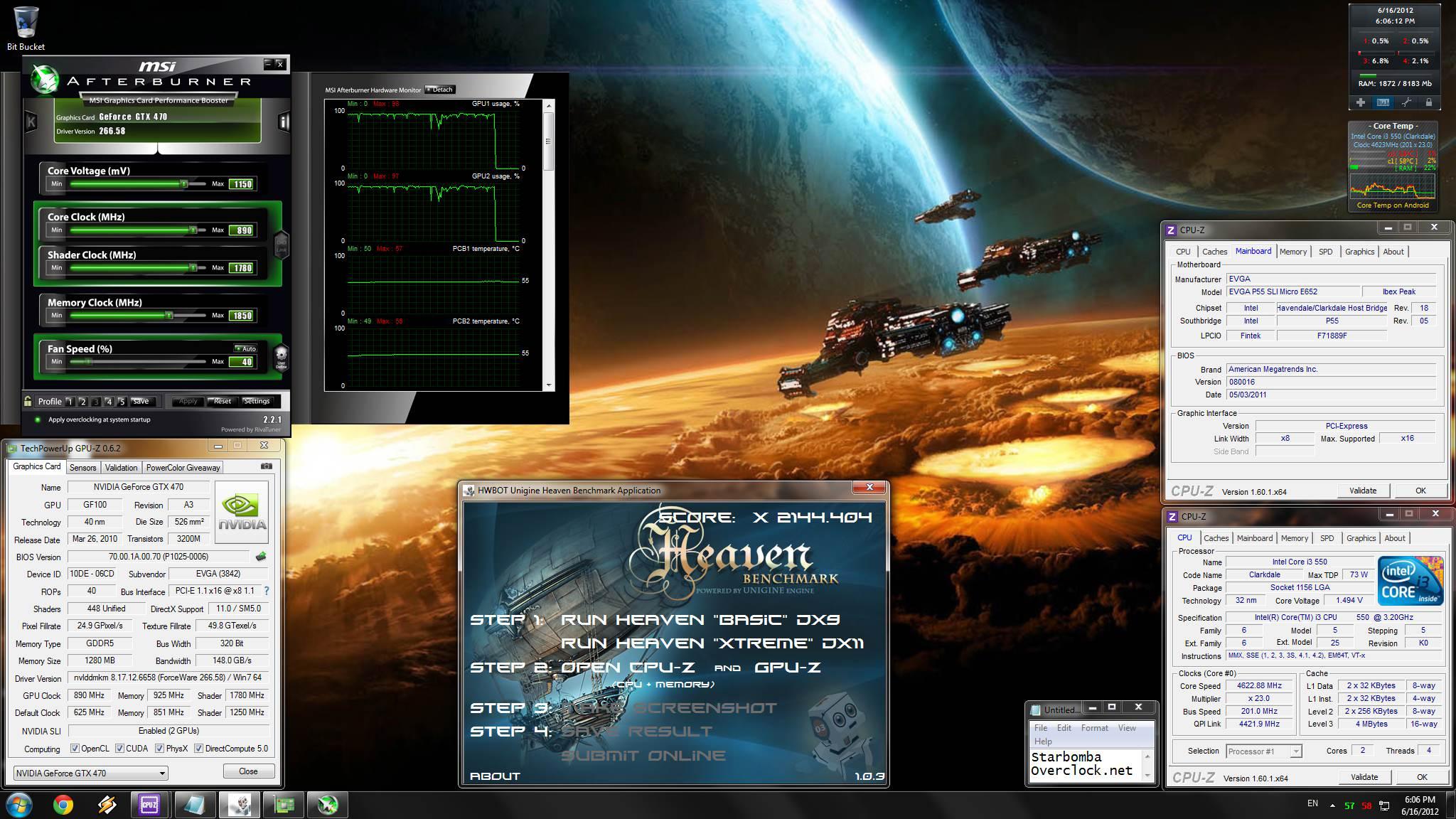Switch to Notepad via taskbar icon
This screenshot has width=1456, height=819.
[194, 805]
